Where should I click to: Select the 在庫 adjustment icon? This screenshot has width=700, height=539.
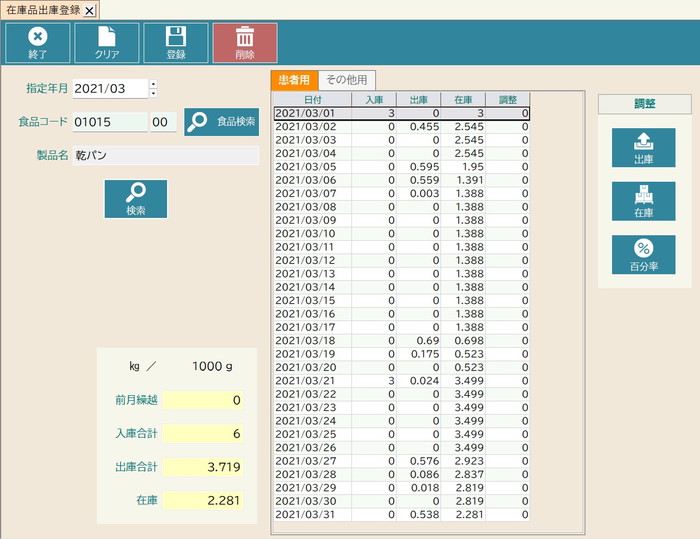tap(643, 201)
